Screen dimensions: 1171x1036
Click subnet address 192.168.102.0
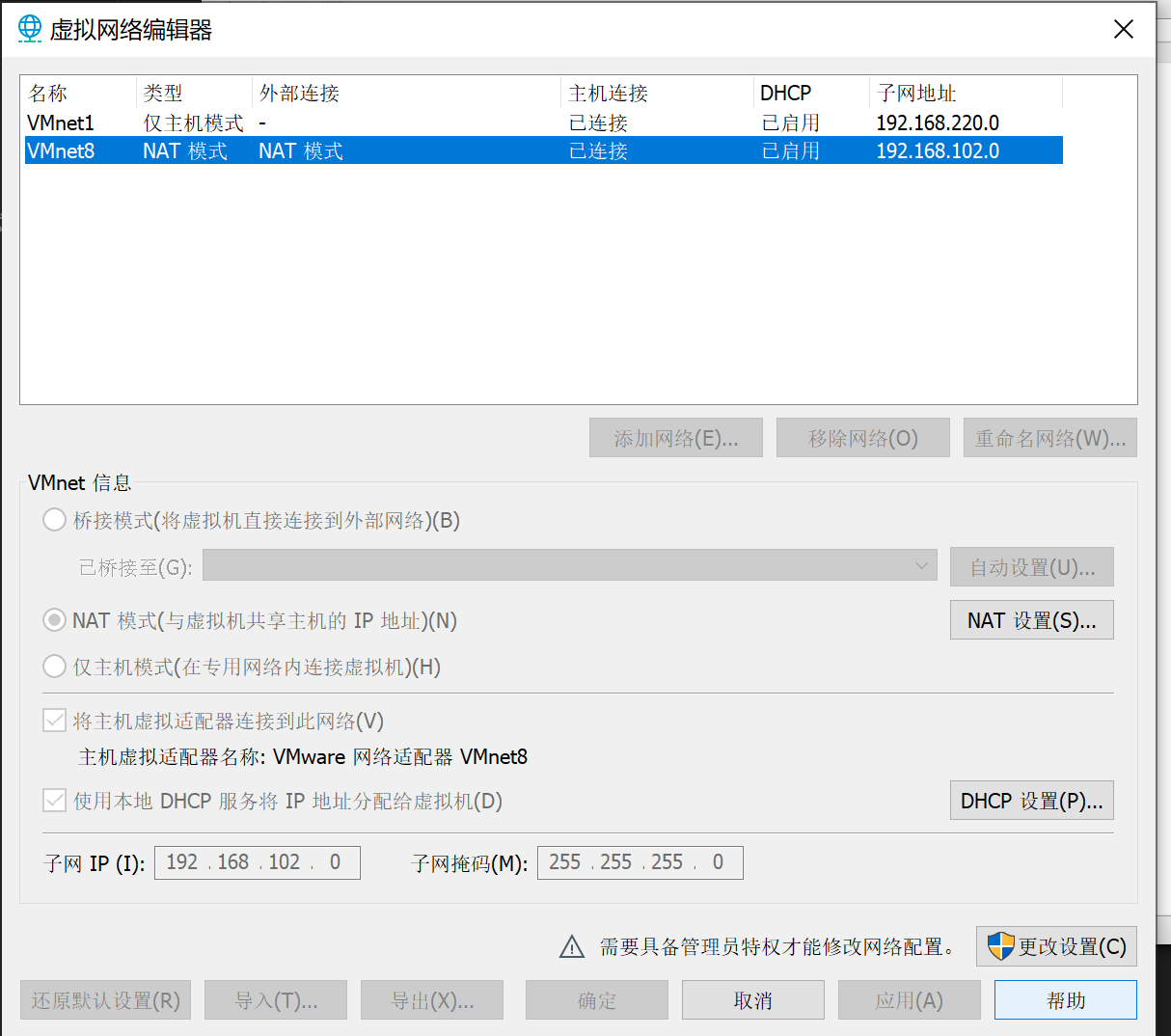point(938,150)
